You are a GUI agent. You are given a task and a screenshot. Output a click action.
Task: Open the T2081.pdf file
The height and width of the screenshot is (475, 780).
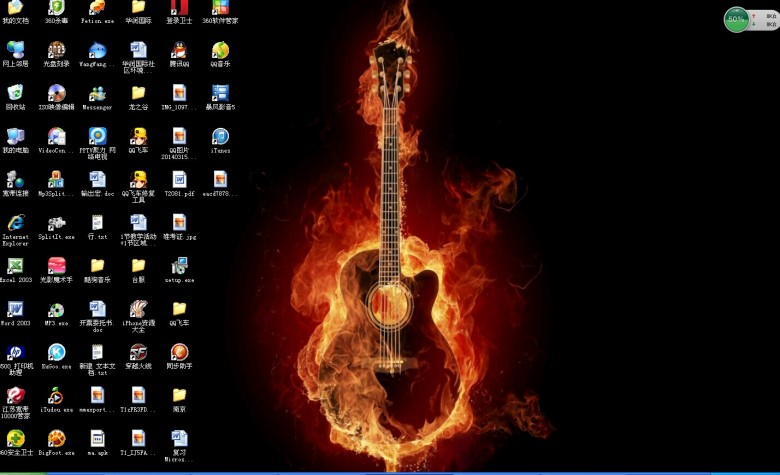179,180
